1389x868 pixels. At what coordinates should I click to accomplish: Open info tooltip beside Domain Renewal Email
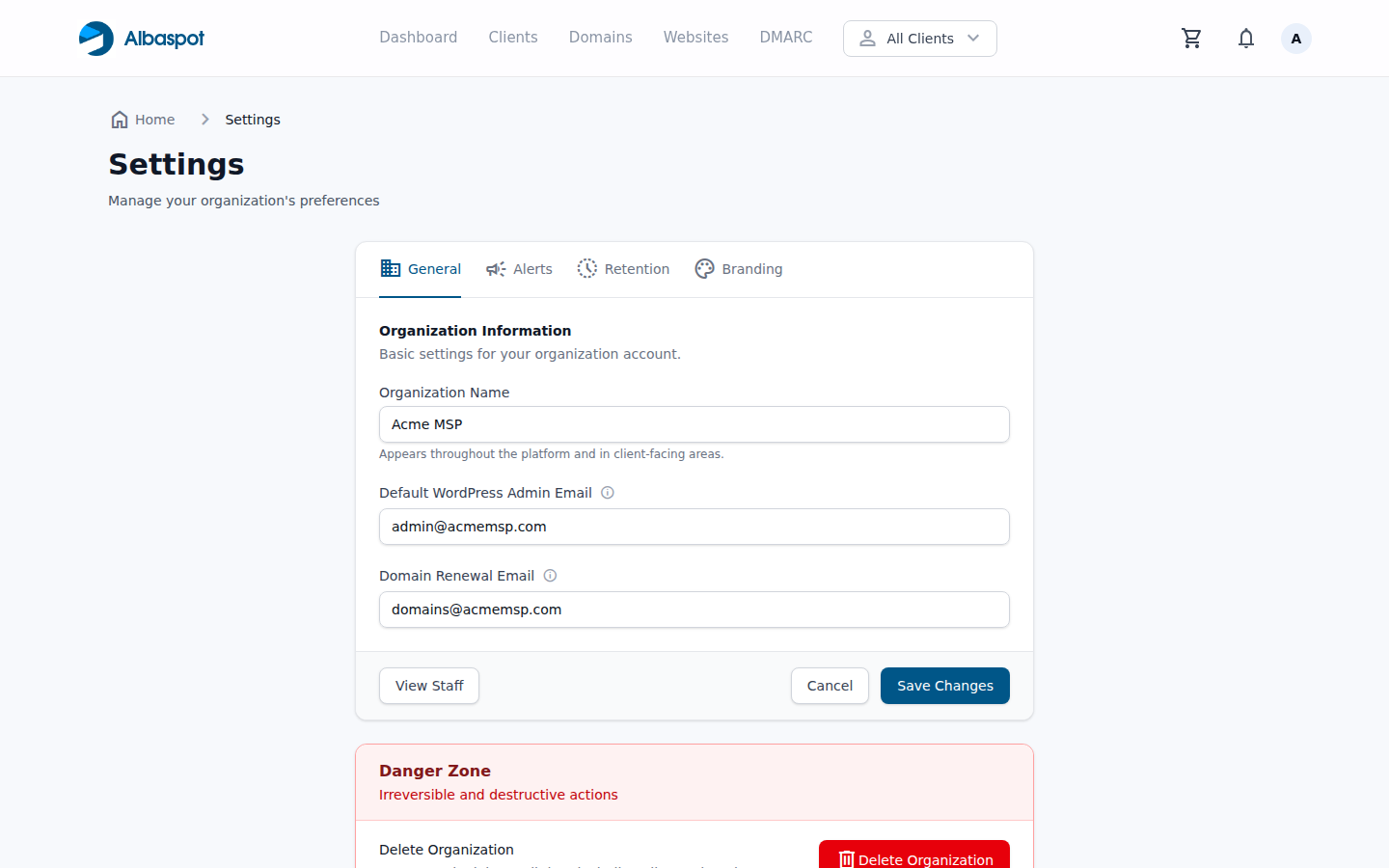pos(550,575)
